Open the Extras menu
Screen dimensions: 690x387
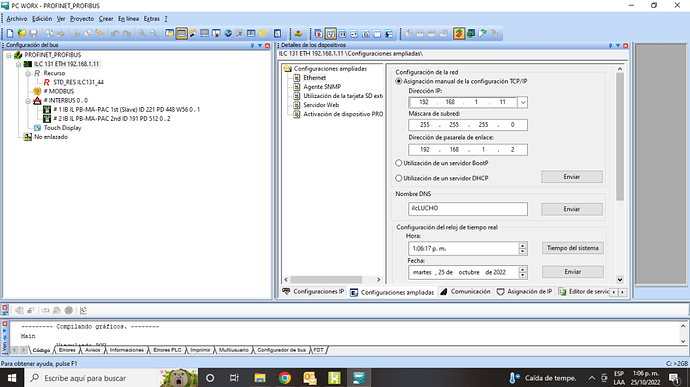(x=151, y=18)
